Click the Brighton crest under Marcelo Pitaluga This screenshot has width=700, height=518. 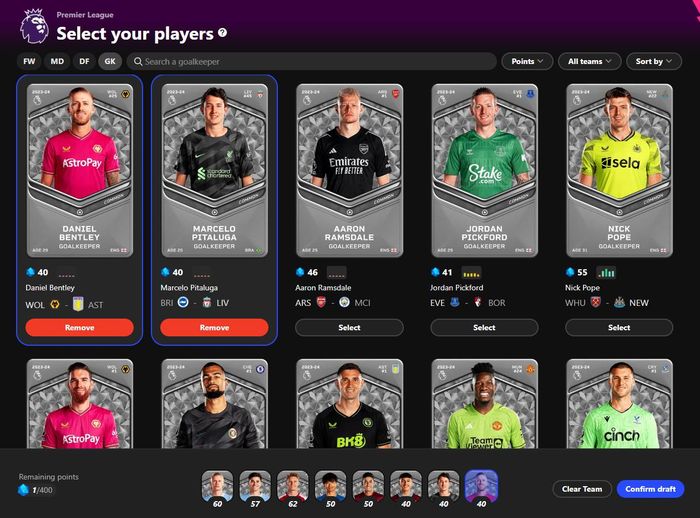(183, 302)
